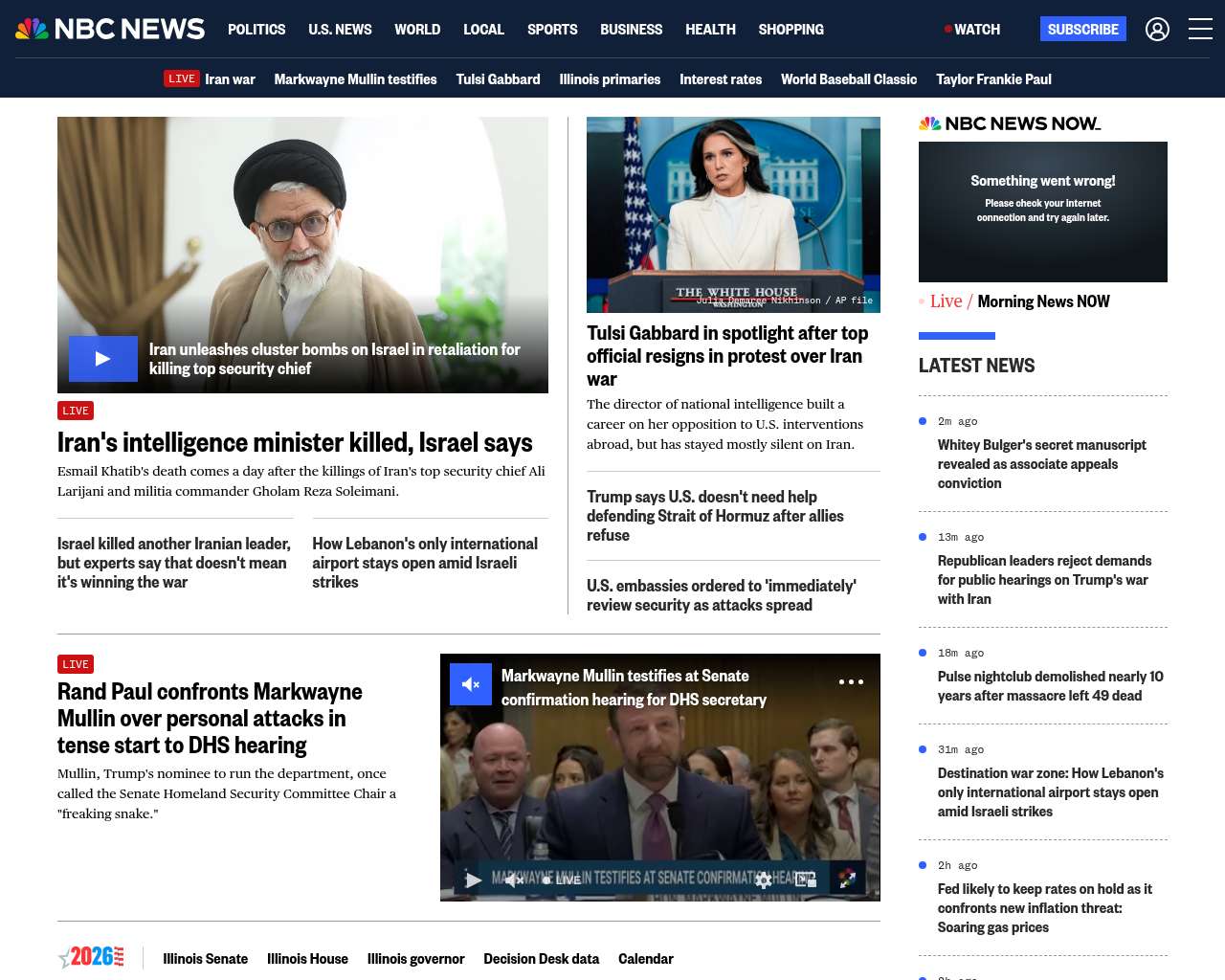Read Trump Strait of Hormuz story
Screen dimensions: 1225x980
tap(715, 516)
